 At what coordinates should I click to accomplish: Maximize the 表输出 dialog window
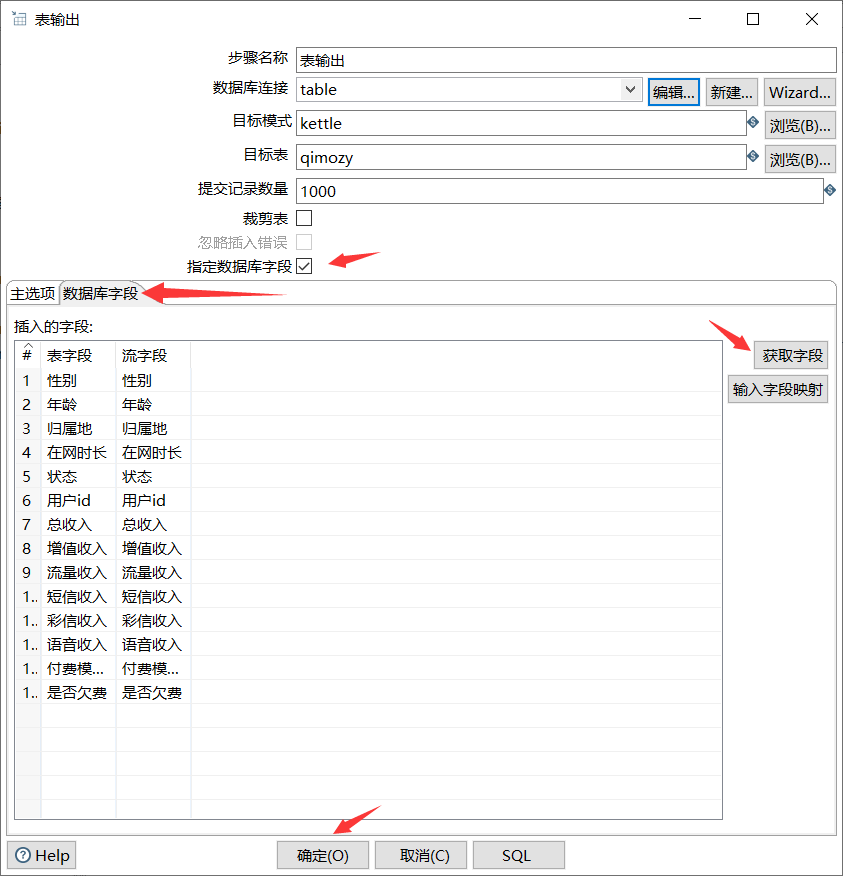(753, 19)
